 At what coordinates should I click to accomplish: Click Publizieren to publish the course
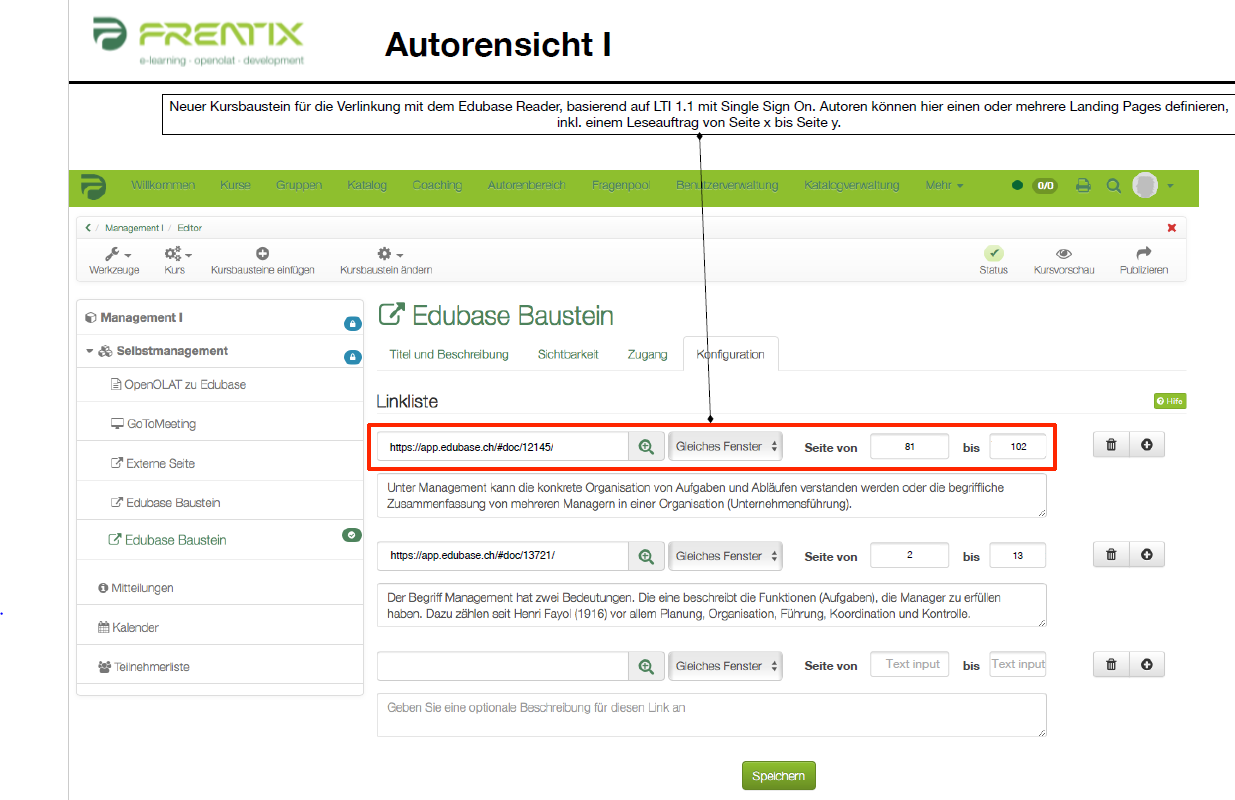click(x=1144, y=261)
